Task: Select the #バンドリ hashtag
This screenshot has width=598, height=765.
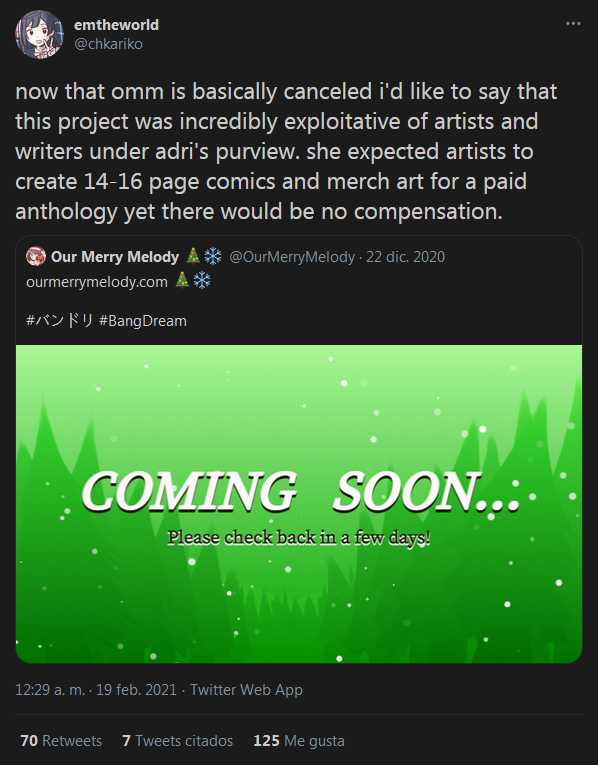Action: click(60, 321)
